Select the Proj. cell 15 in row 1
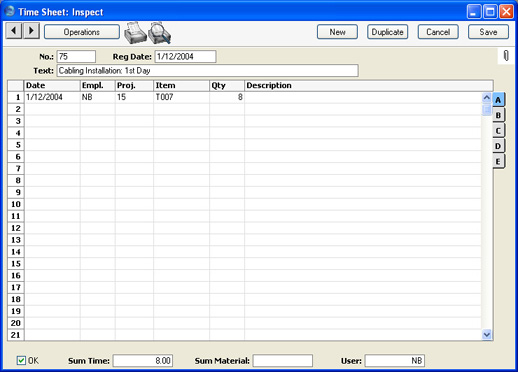Viewport: 518px width, 372px height. [134, 97]
